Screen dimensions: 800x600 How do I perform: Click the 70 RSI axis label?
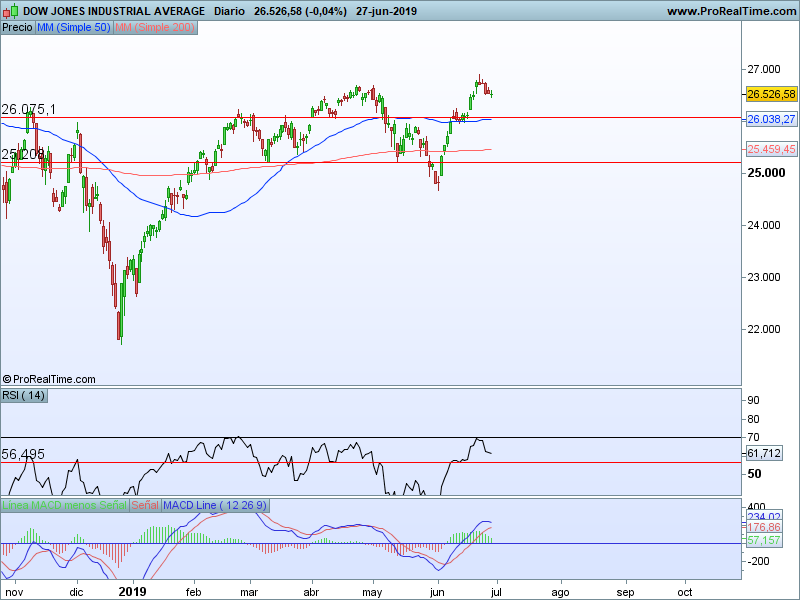(754, 437)
